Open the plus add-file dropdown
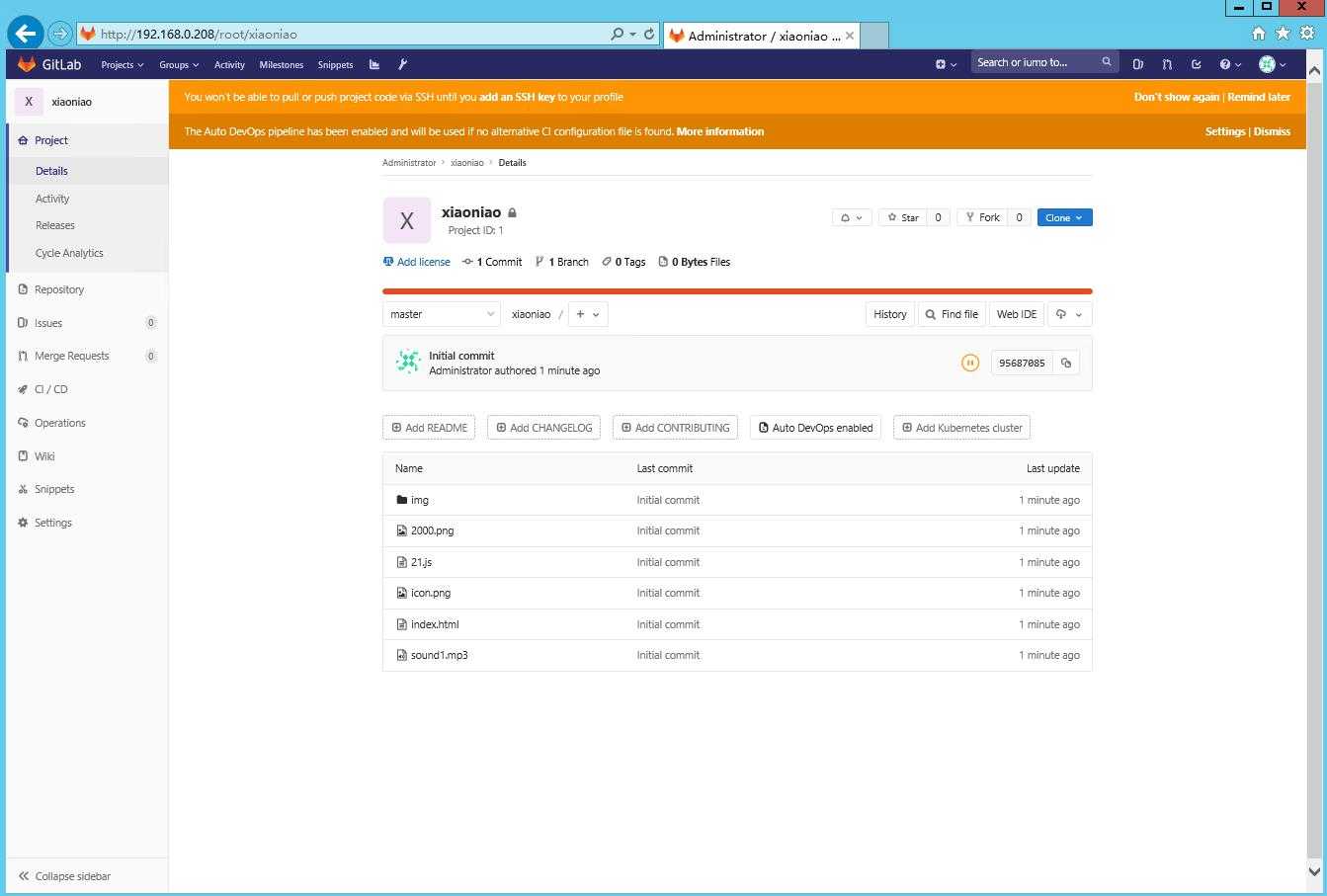1327x896 pixels. point(588,314)
